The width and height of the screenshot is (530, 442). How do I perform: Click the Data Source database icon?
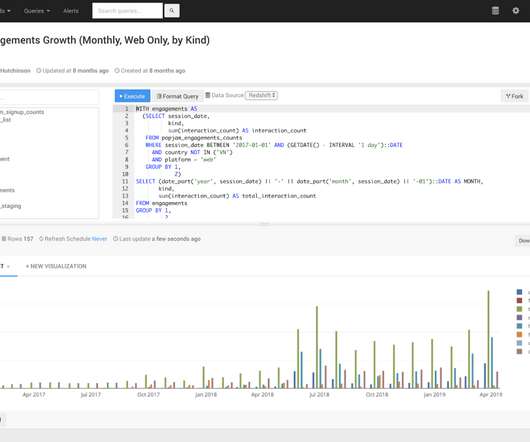pos(208,95)
